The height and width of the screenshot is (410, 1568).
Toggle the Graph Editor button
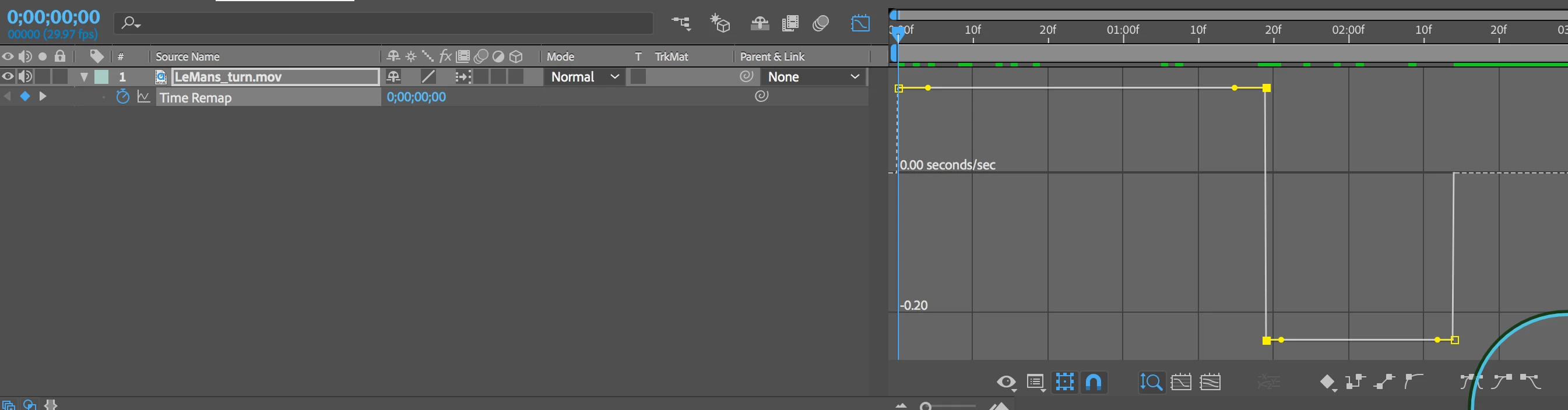[860, 23]
